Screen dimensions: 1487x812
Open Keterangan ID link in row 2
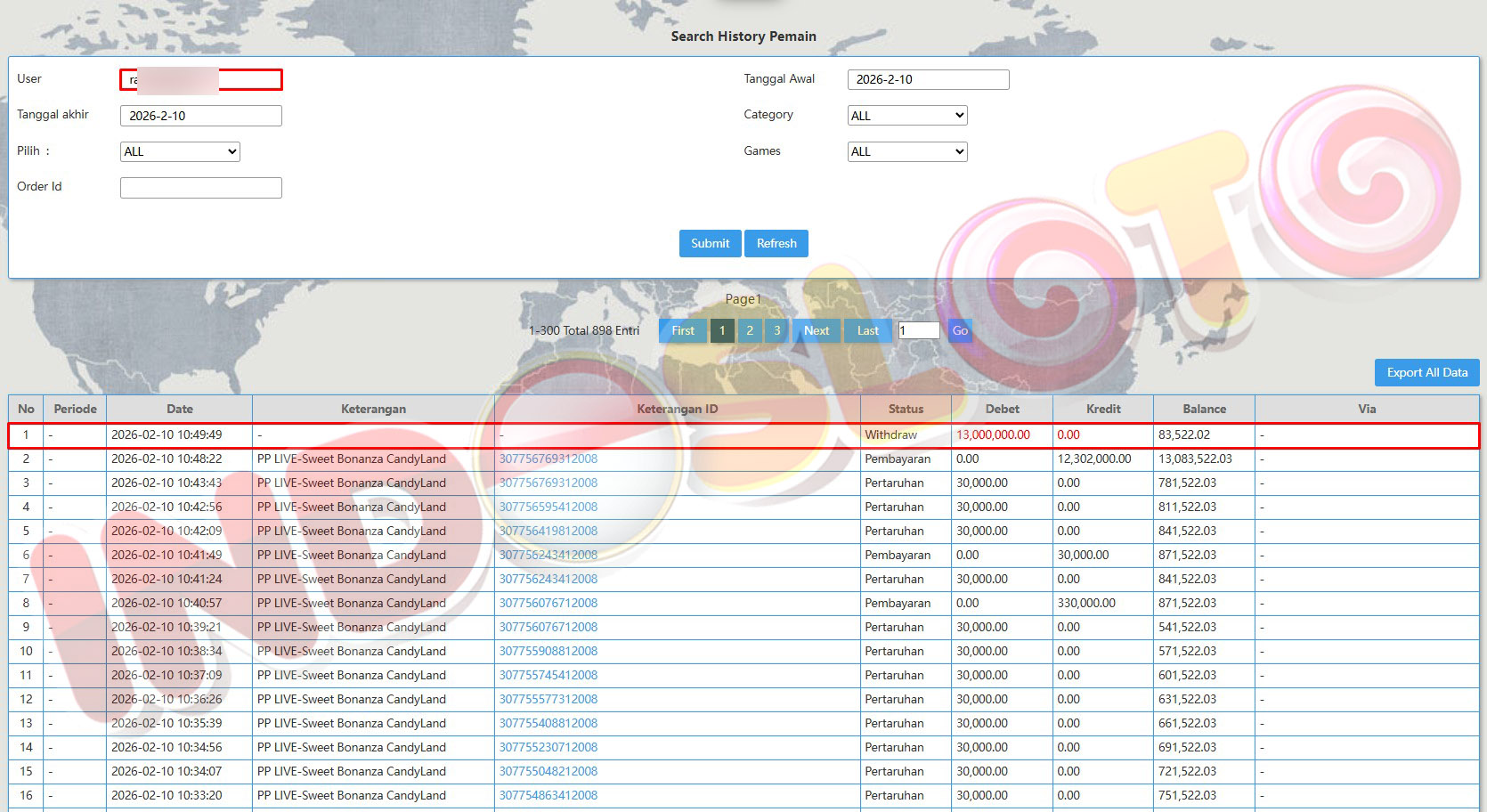pyautogui.click(x=548, y=459)
